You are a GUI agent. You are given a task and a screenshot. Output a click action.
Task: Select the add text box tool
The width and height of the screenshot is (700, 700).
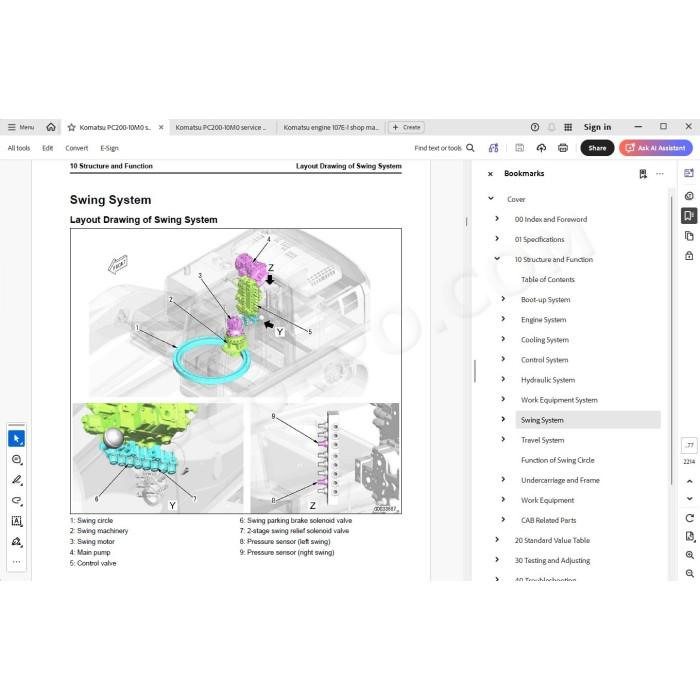[x=17, y=521]
